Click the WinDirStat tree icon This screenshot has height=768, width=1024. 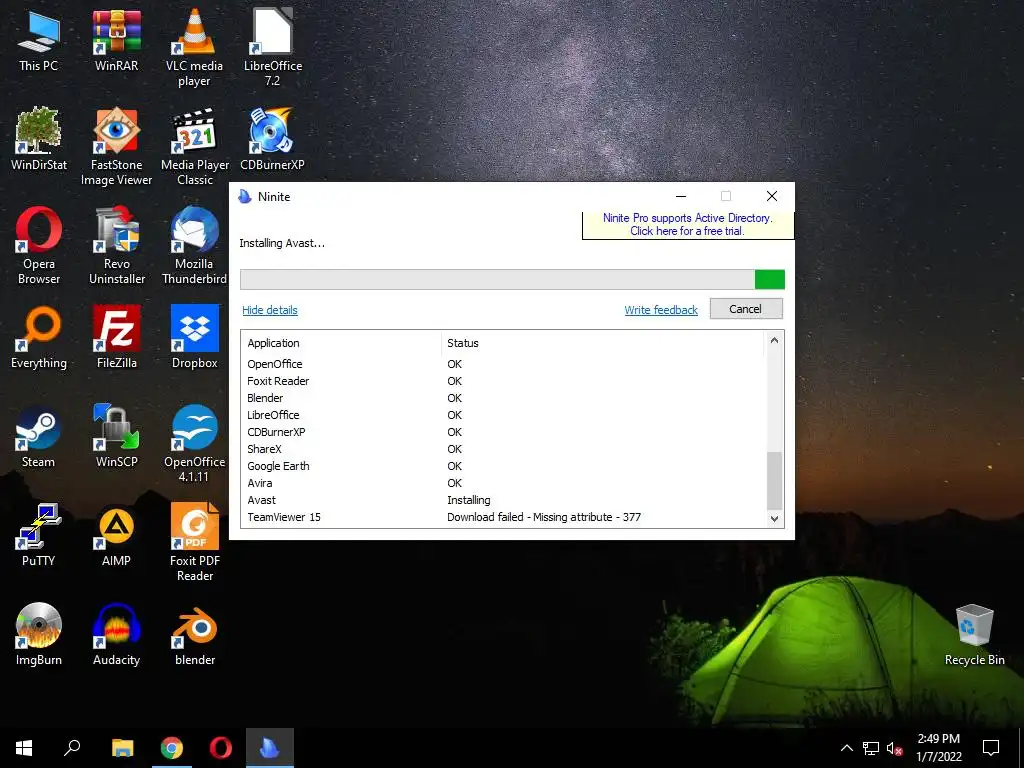tap(39, 139)
